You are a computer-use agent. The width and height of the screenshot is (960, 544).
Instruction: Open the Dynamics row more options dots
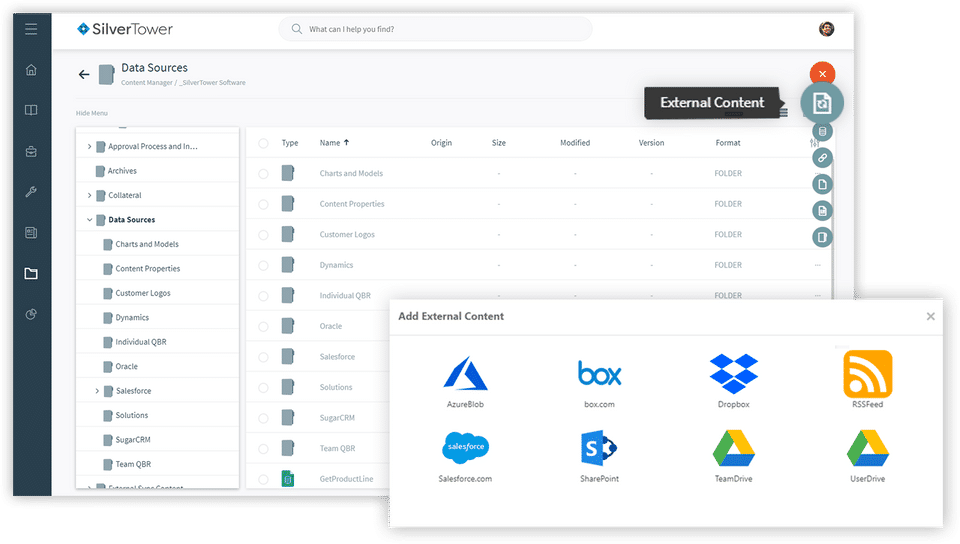(817, 265)
